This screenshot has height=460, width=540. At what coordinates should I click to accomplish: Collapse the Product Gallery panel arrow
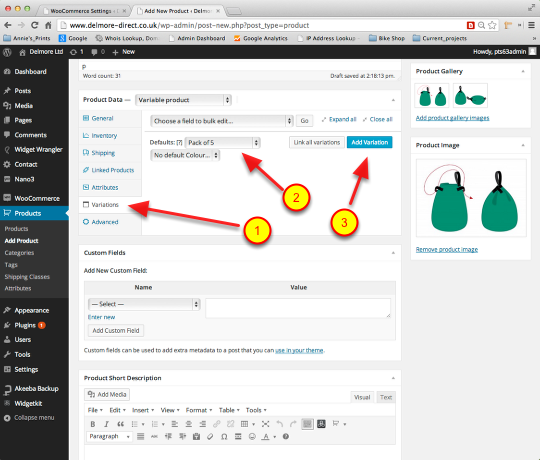(x=523, y=71)
